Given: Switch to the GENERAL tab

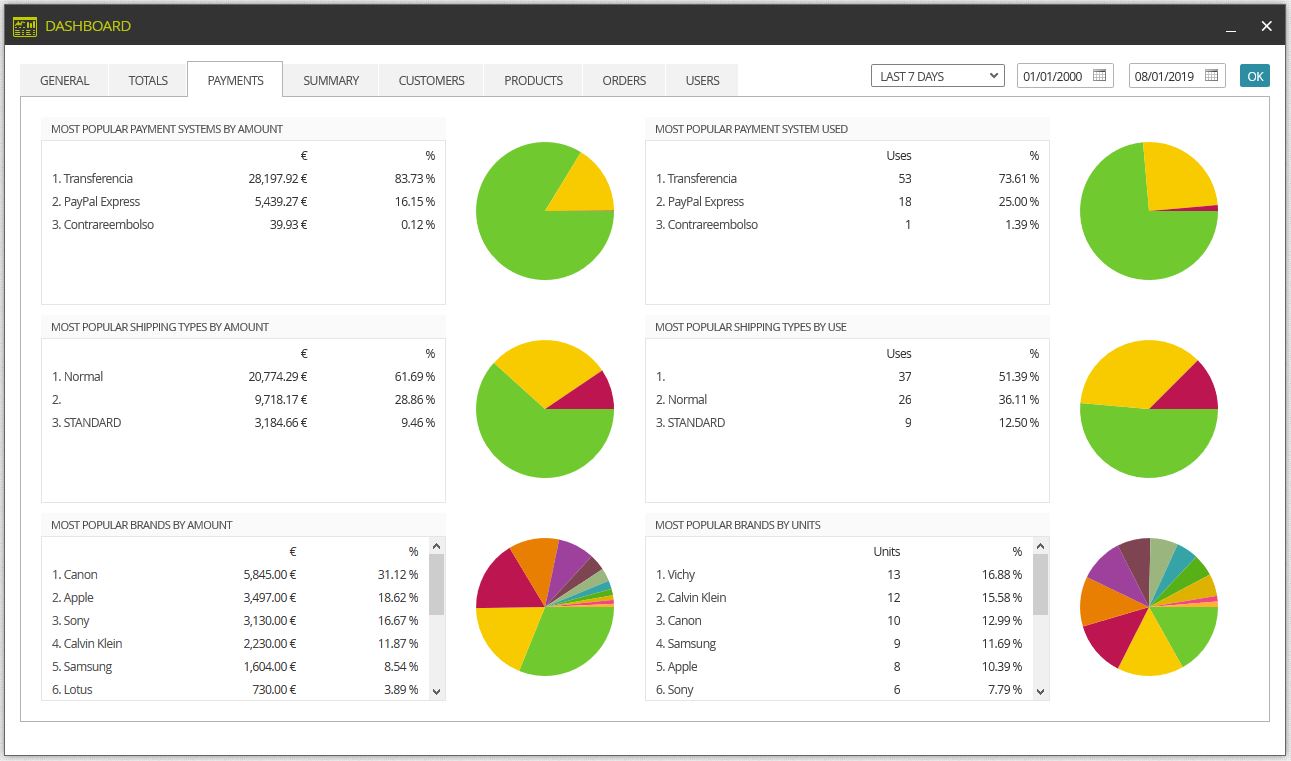Looking at the screenshot, I should point(64,80).
